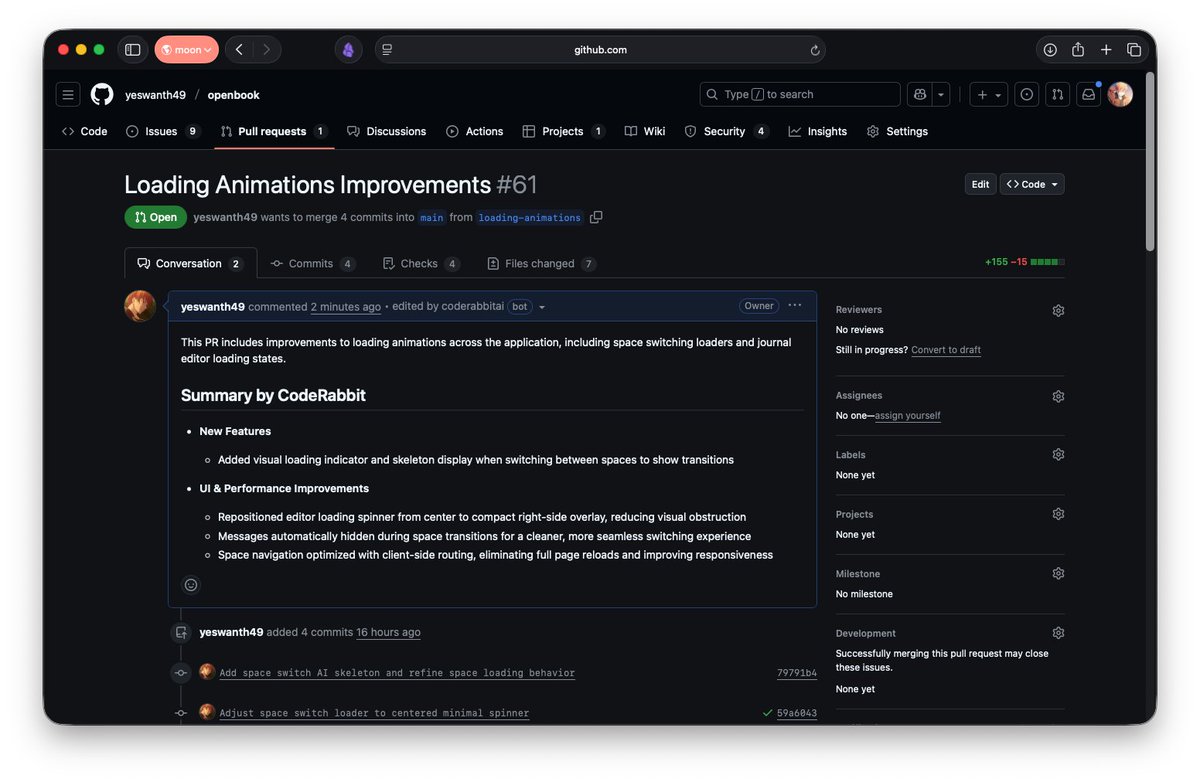
Task: Switch to the Commits PR tab
Action: (313, 263)
